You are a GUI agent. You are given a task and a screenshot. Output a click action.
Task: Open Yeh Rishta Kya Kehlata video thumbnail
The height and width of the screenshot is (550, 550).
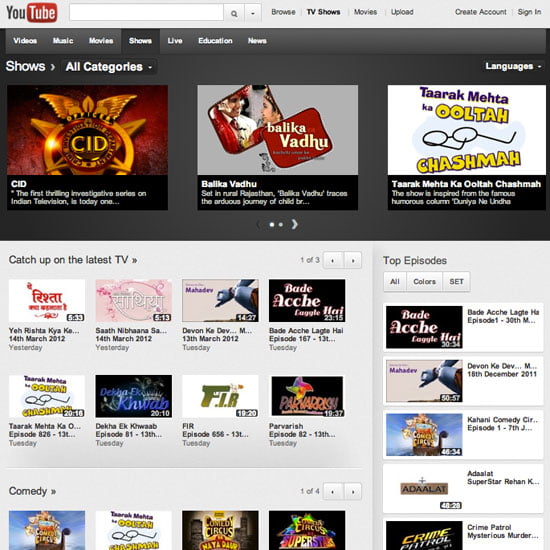click(47, 301)
